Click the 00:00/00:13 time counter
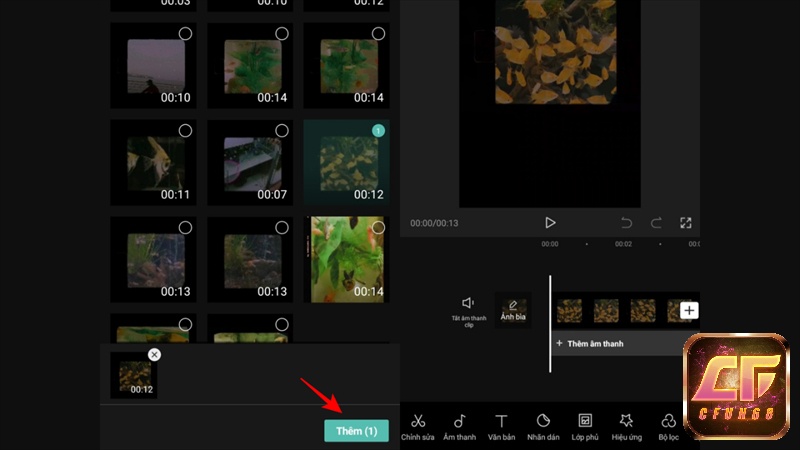The width and height of the screenshot is (800, 450). pos(434,223)
